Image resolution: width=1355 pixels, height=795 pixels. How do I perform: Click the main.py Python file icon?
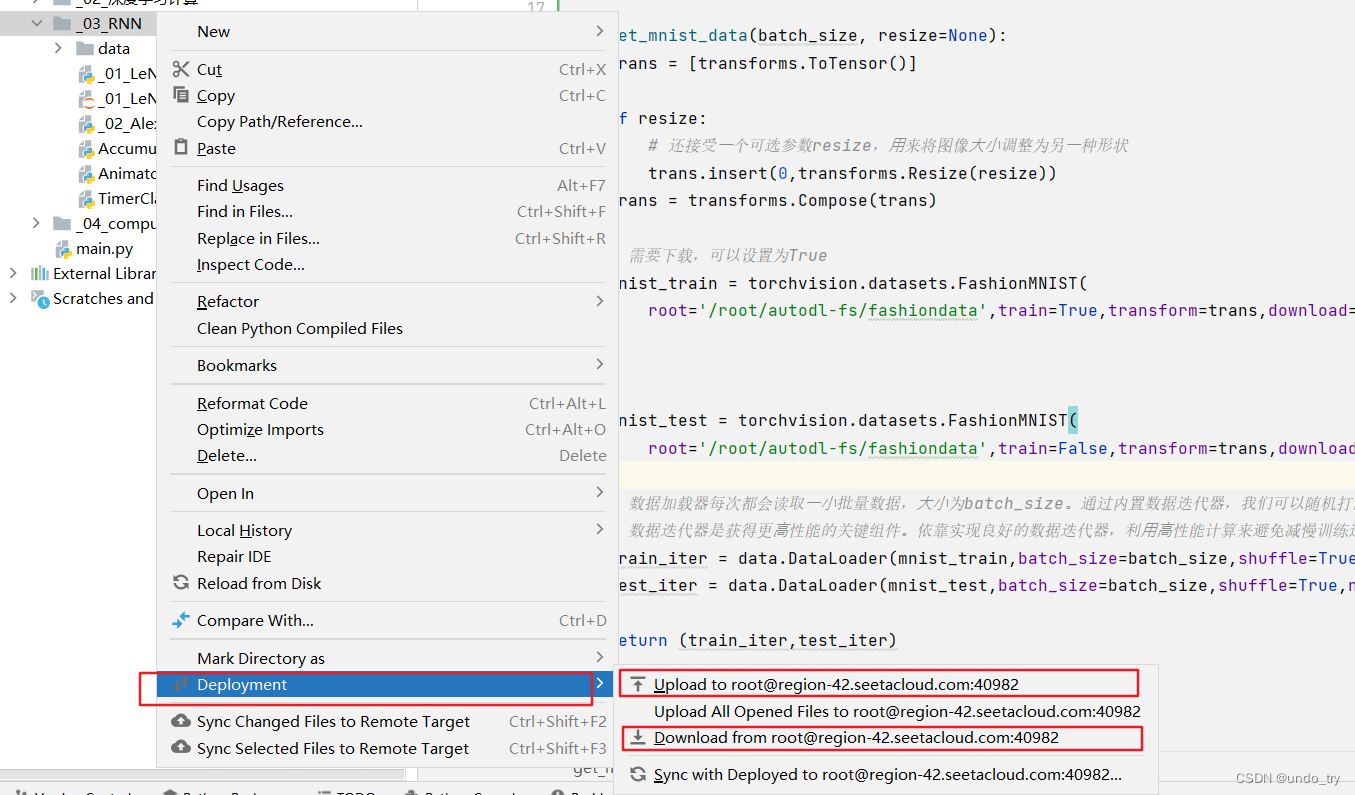[65, 248]
